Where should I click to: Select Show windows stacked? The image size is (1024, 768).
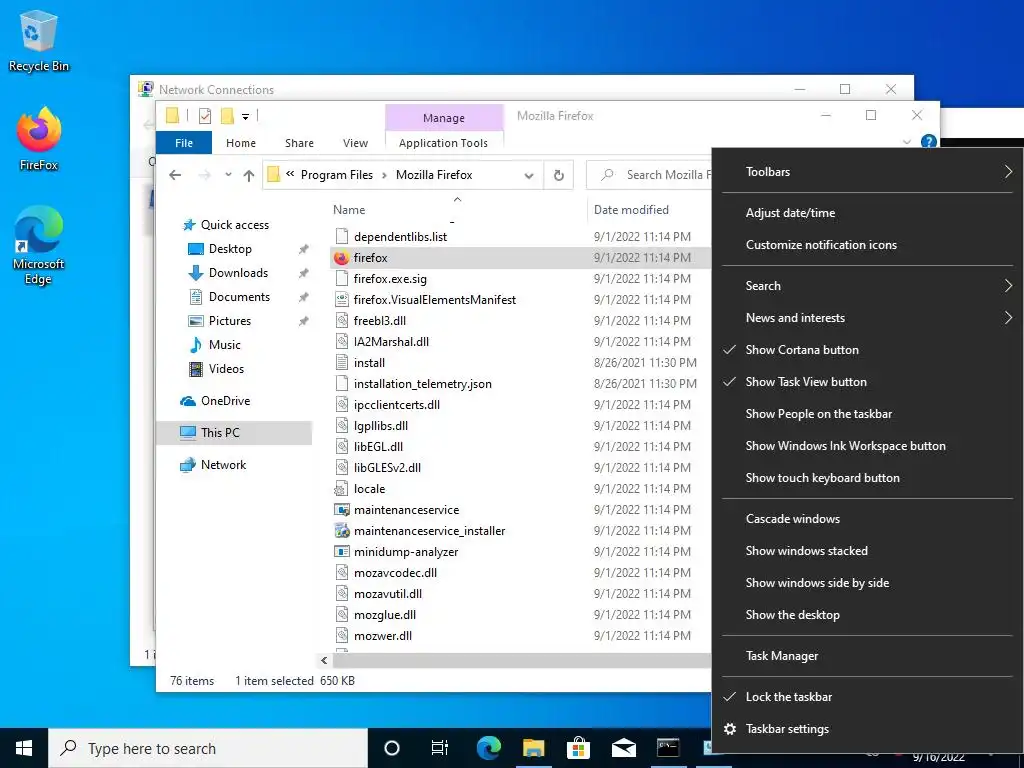867,551
